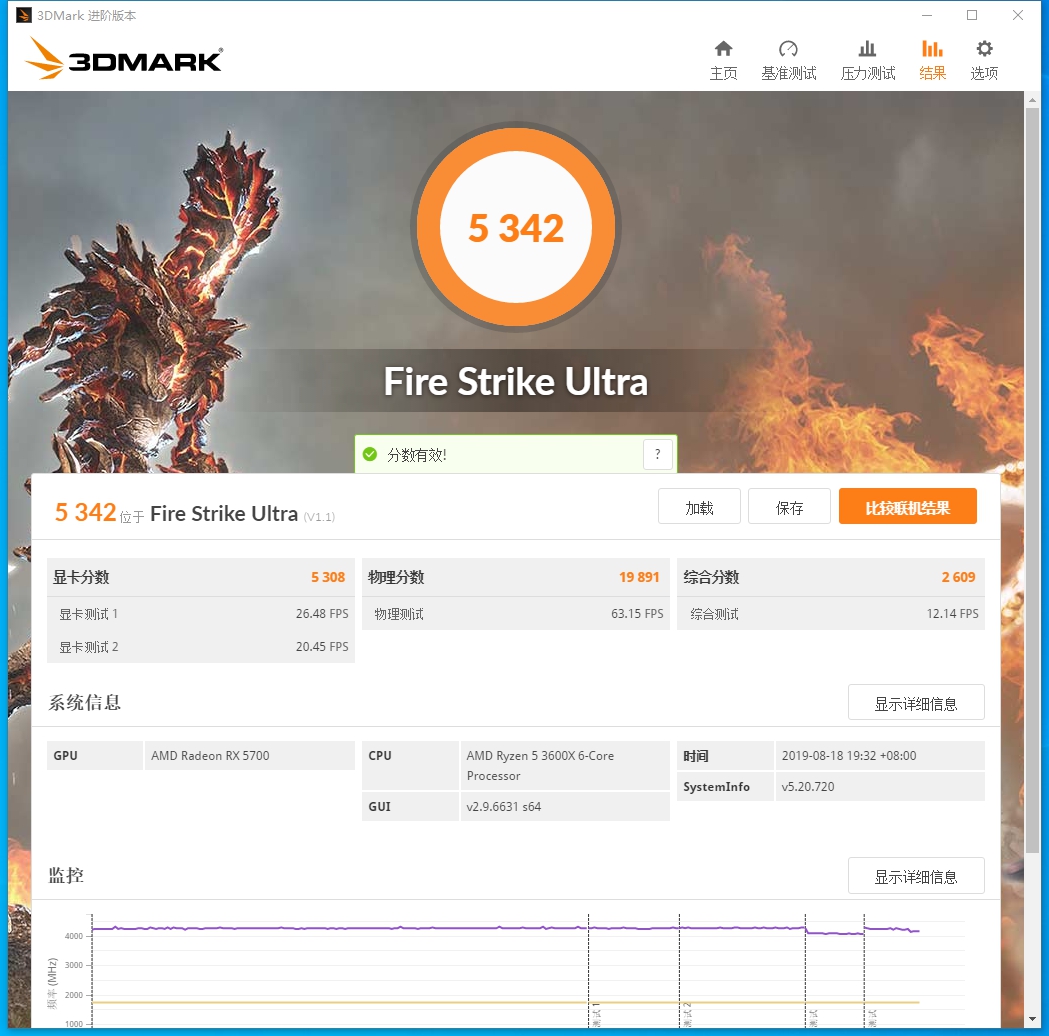1049x1036 pixels.
Task: Click the 5 342 score circle
Action: pos(516,227)
